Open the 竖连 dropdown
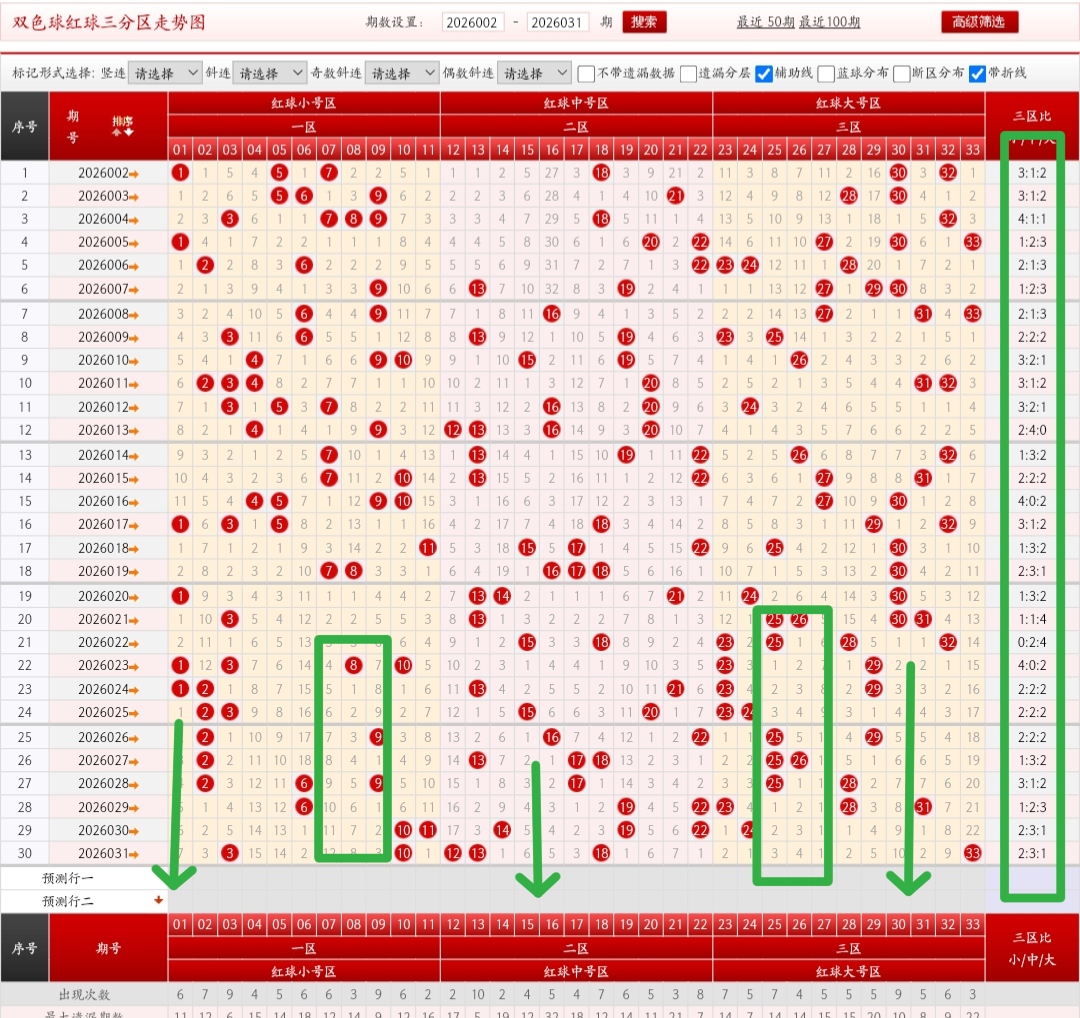Viewport: 1080px width, 1018px height. [x=165, y=73]
